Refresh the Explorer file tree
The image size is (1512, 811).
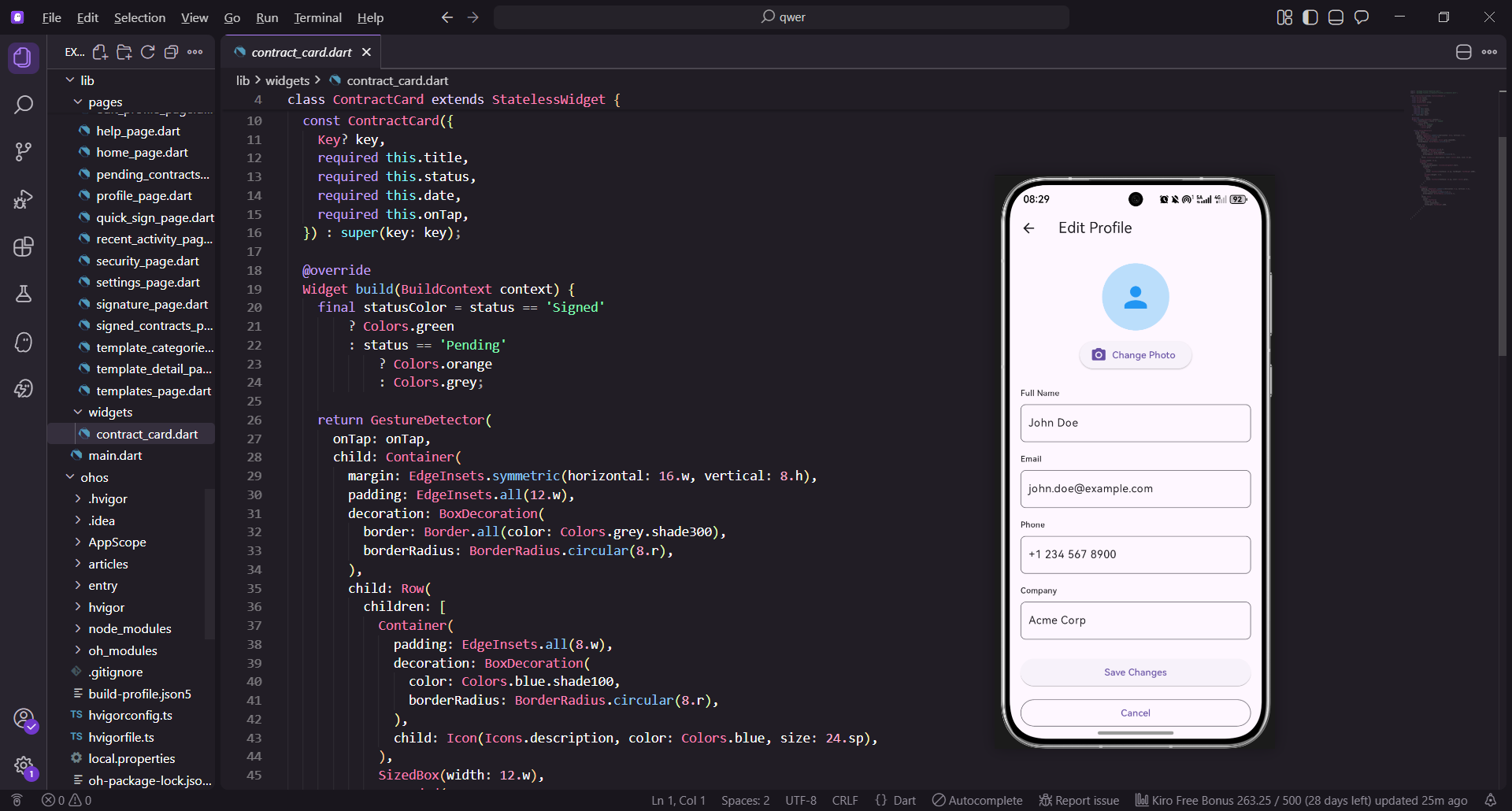[x=147, y=52]
